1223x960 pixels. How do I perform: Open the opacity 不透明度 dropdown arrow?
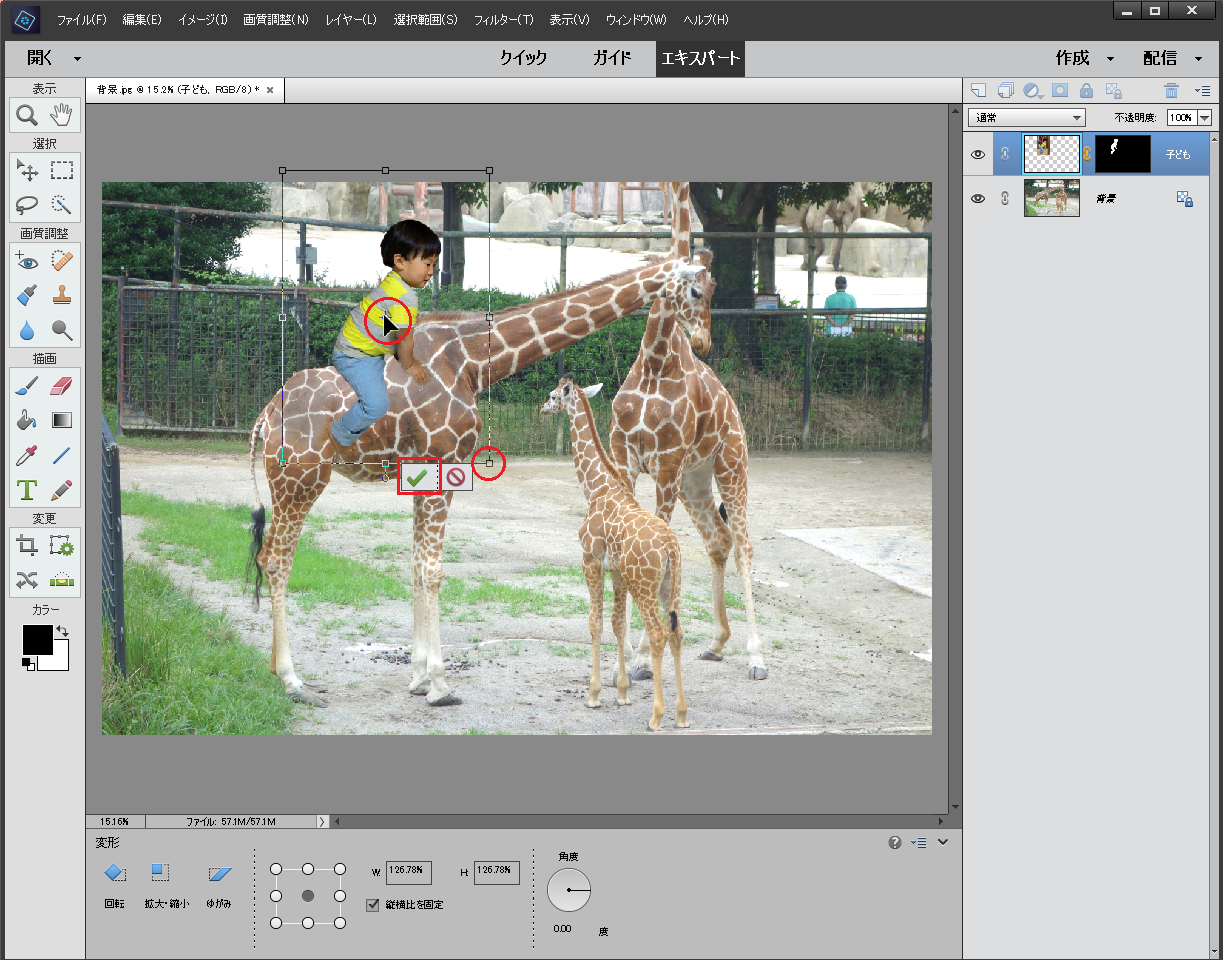[1203, 118]
